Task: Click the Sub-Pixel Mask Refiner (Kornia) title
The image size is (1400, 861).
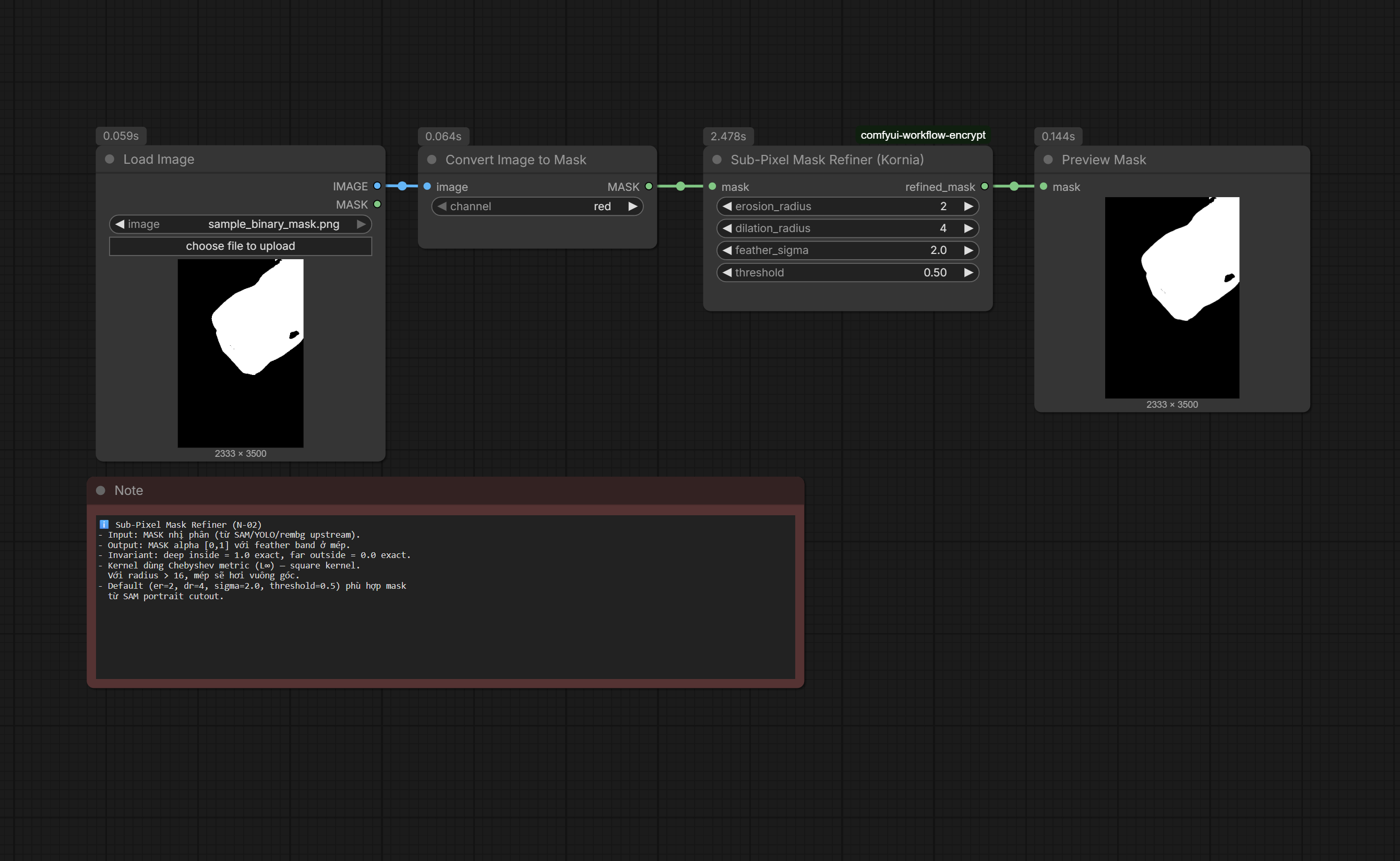Action: (828, 160)
